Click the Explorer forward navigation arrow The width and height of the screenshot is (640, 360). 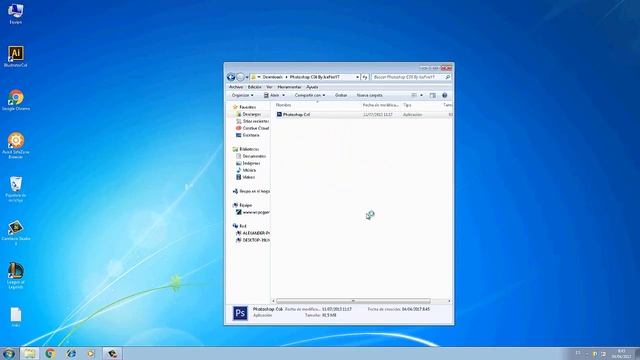point(240,77)
